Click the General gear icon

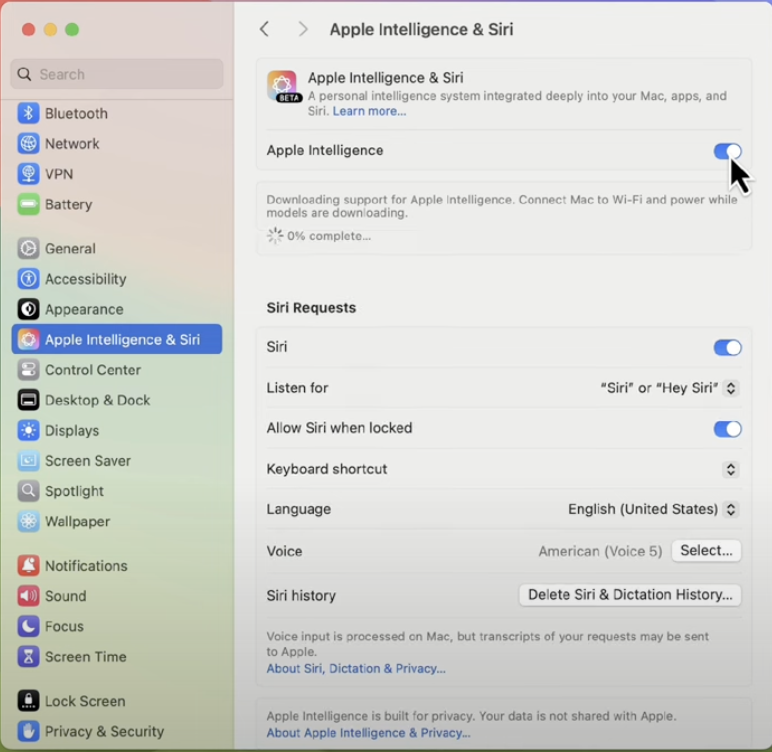[x=28, y=248]
